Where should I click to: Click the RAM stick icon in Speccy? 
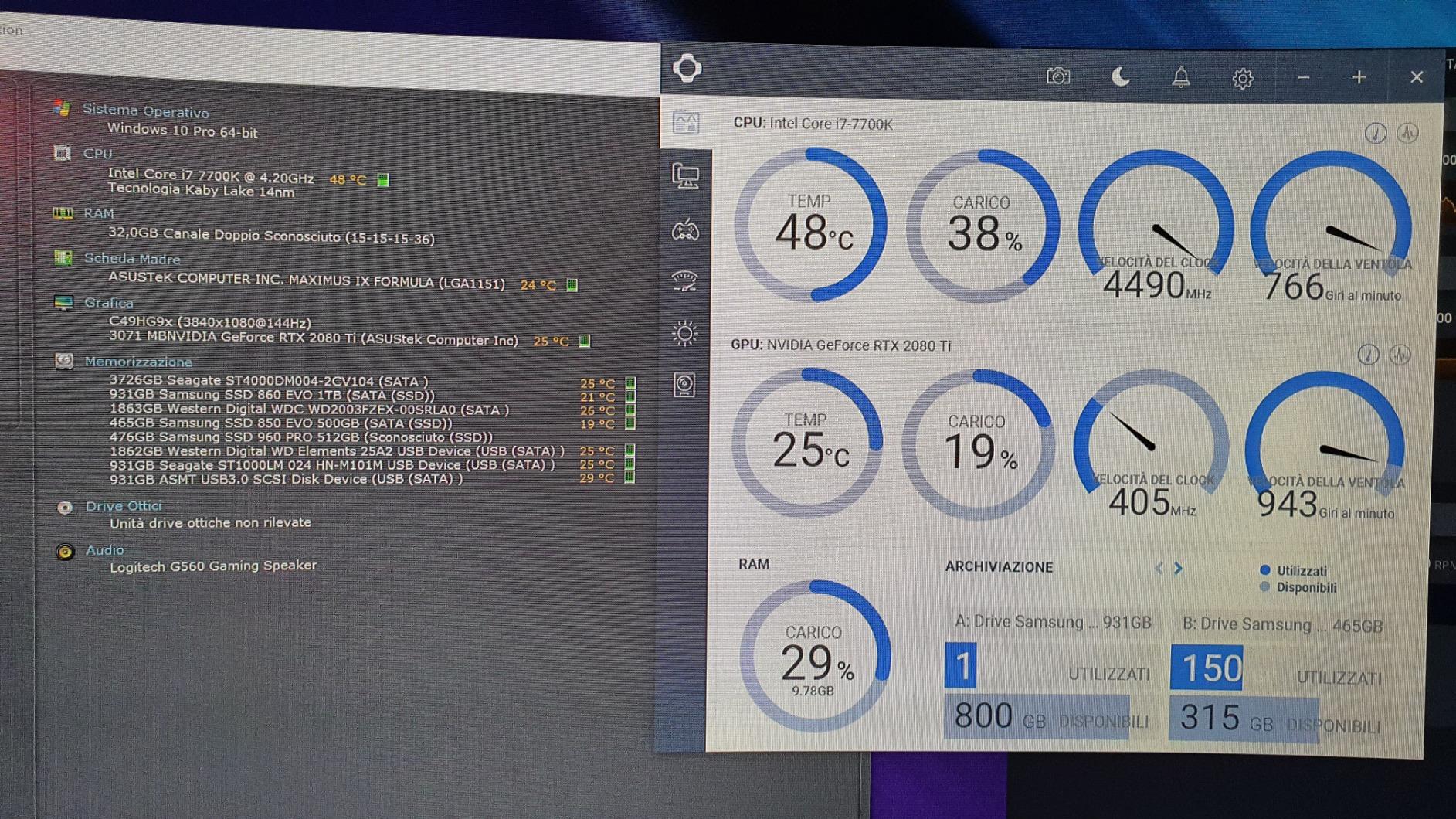pos(63,212)
